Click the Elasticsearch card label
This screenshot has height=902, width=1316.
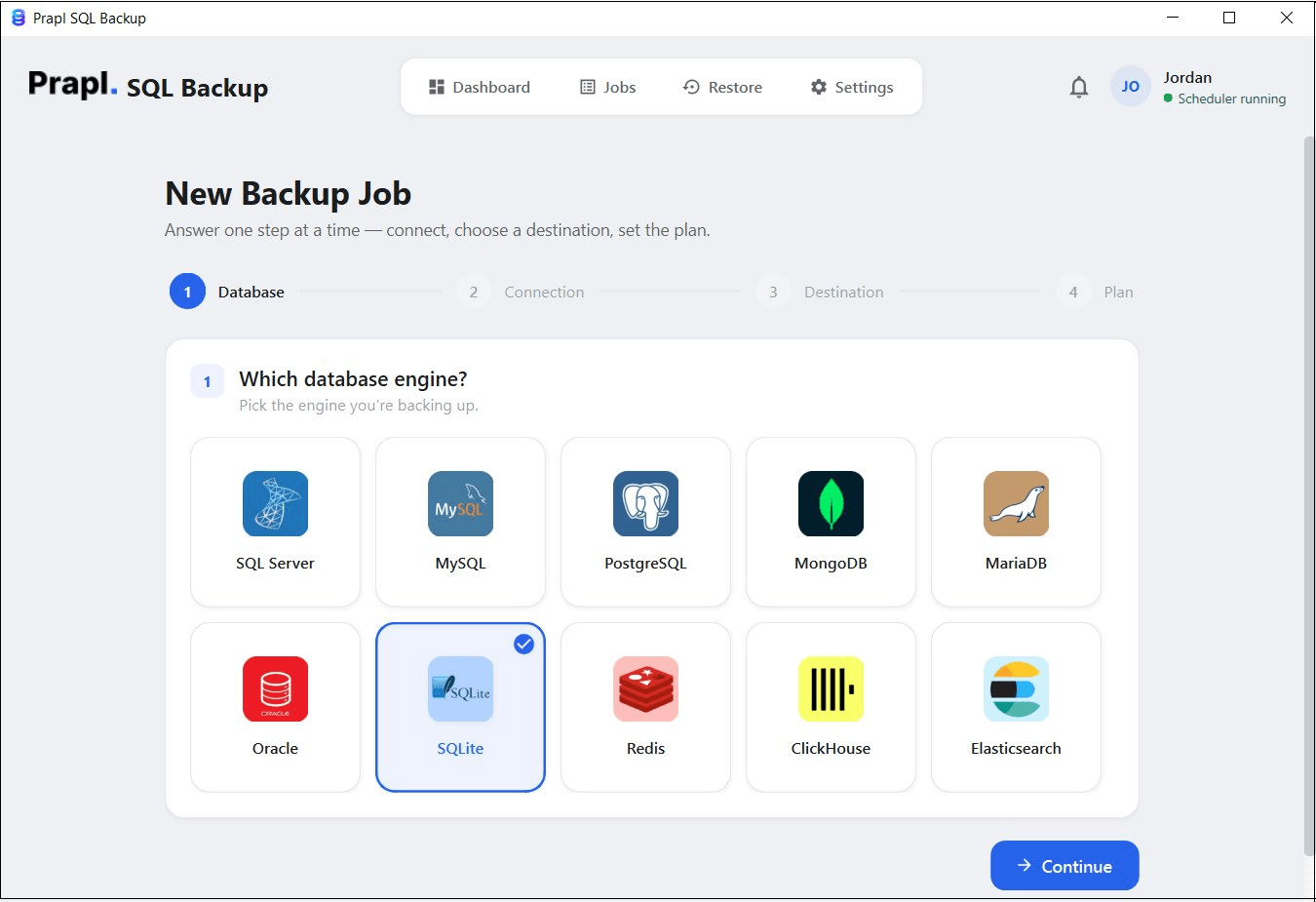1016,748
